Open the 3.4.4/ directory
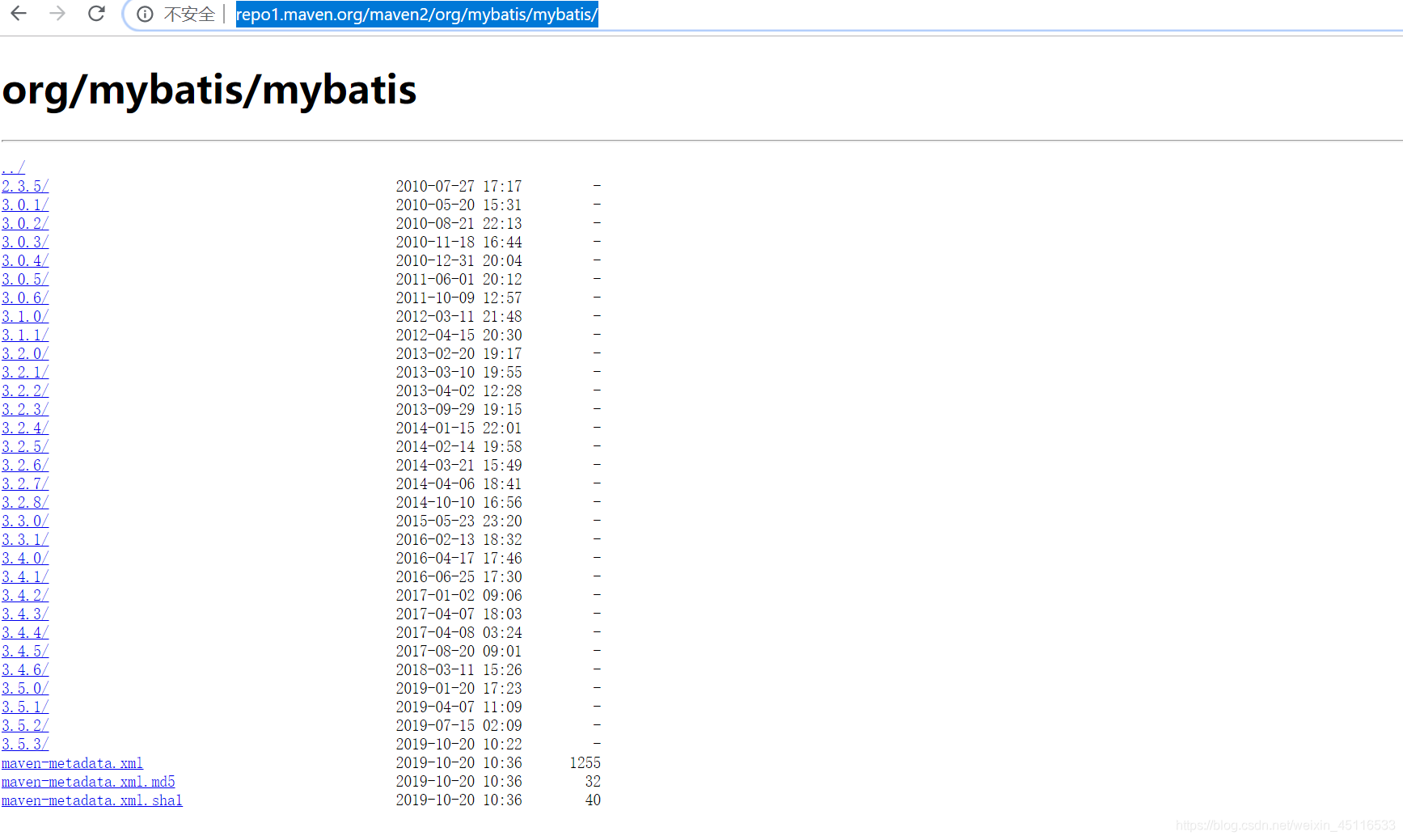 pyautogui.click(x=25, y=632)
